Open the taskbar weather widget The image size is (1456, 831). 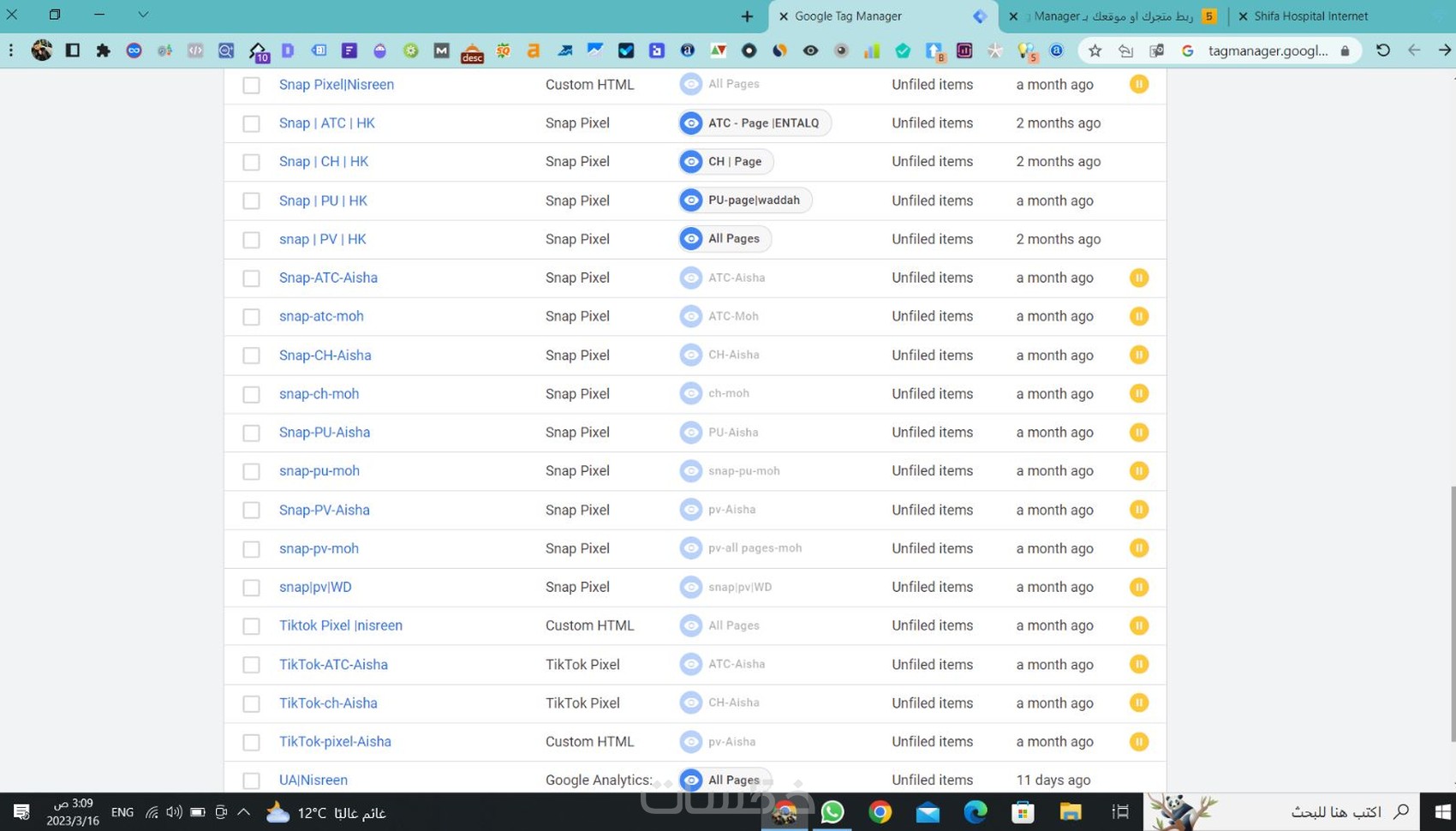(325, 812)
